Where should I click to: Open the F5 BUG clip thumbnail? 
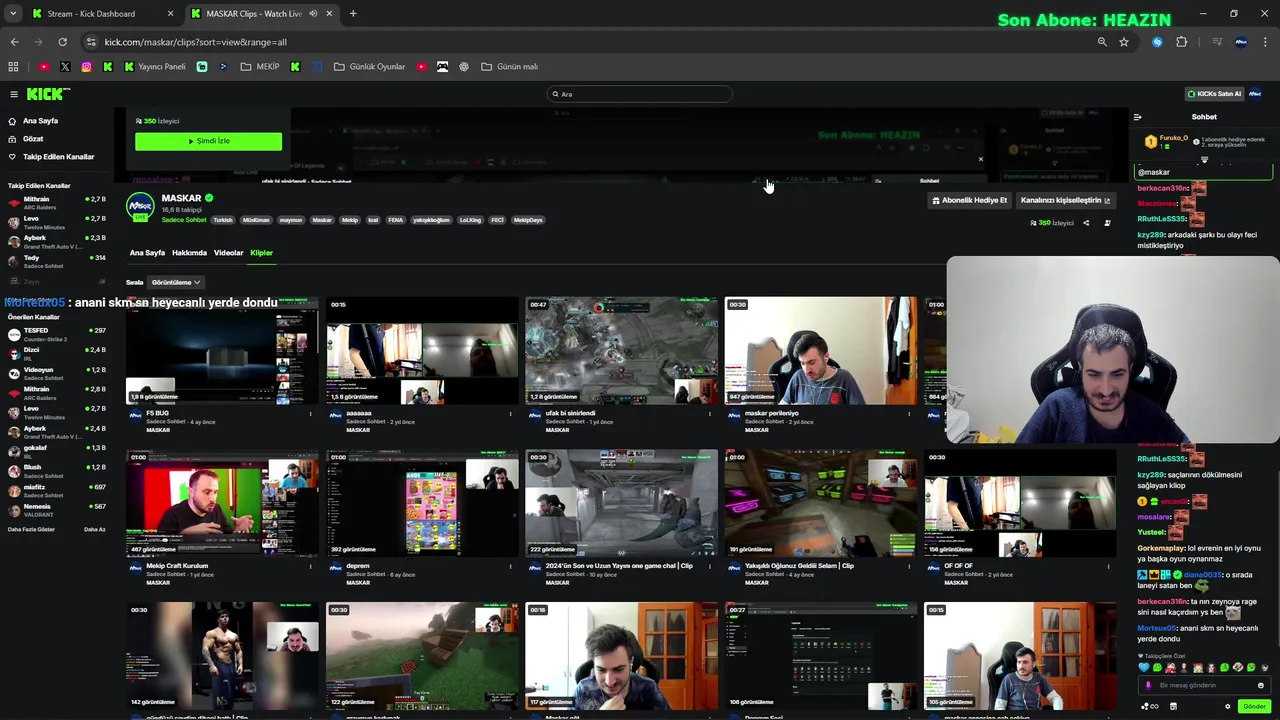tap(222, 350)
